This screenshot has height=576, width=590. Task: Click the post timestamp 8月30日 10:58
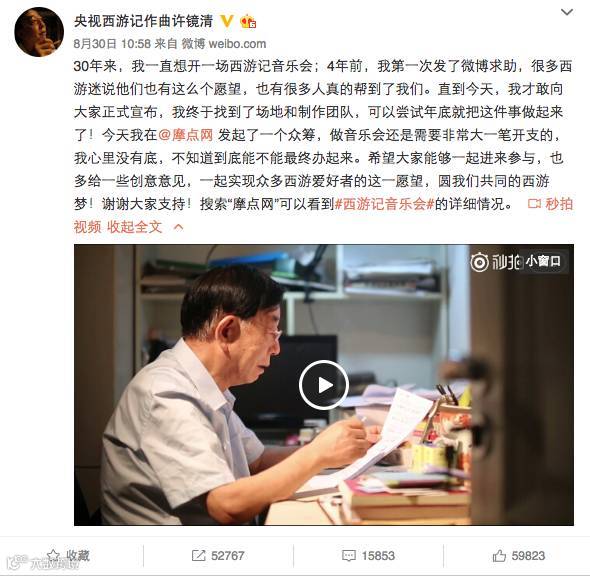click(112, 44)
